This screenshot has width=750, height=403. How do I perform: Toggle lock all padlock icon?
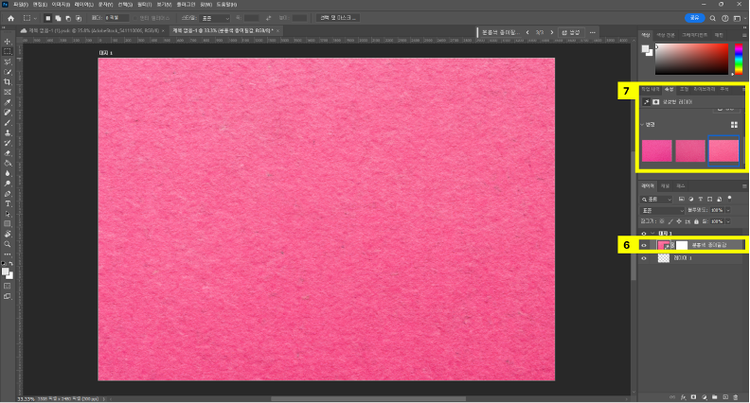coord(696,222)
